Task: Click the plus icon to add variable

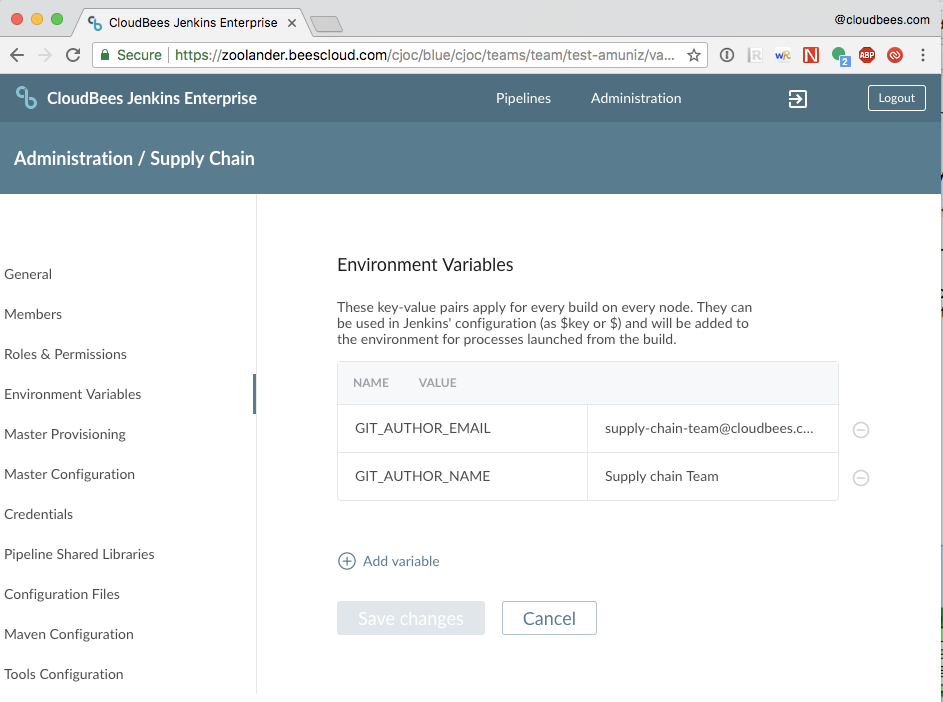Action: [x=346, y=561]
